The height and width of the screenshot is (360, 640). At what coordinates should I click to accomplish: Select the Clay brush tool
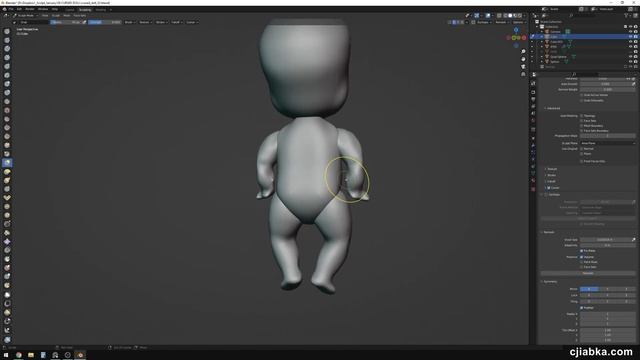pos(7,49)
